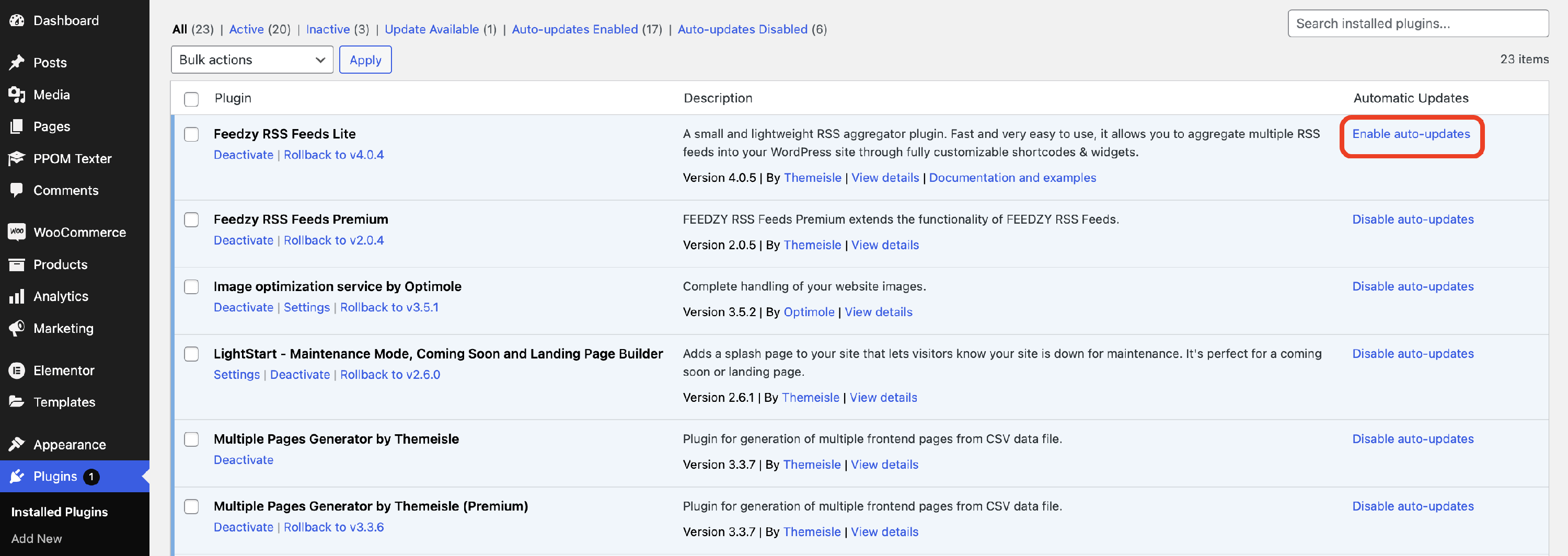Image resolution: width=1568 pixels, height=556 pixels.
Task: Click the Marketing megaphone icon
Action: (x=16, y=329)
